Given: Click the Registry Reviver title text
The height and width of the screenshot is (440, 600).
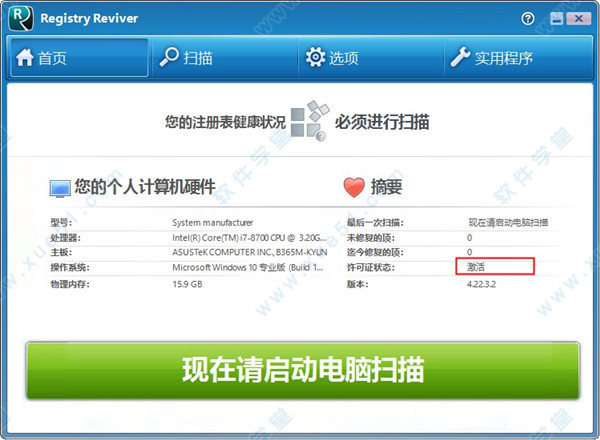Looking at the screenshot, I should point(89,18).
